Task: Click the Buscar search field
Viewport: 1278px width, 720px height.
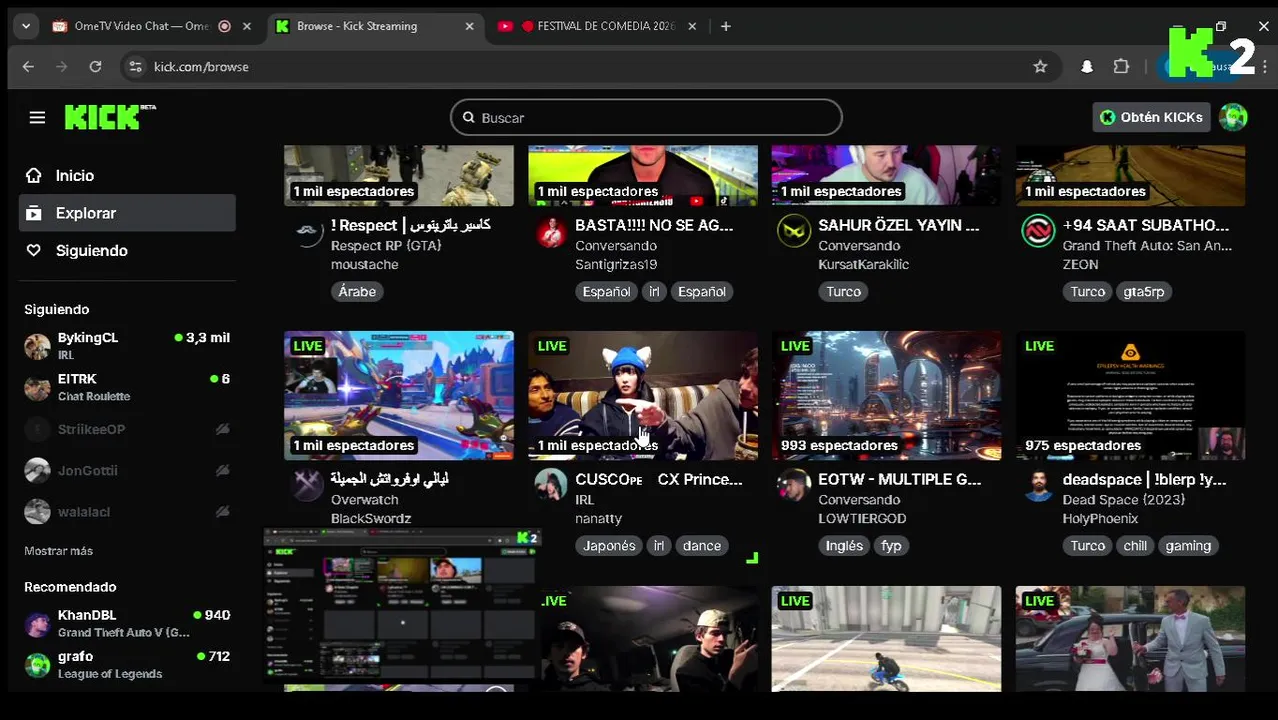Action: 646,117
